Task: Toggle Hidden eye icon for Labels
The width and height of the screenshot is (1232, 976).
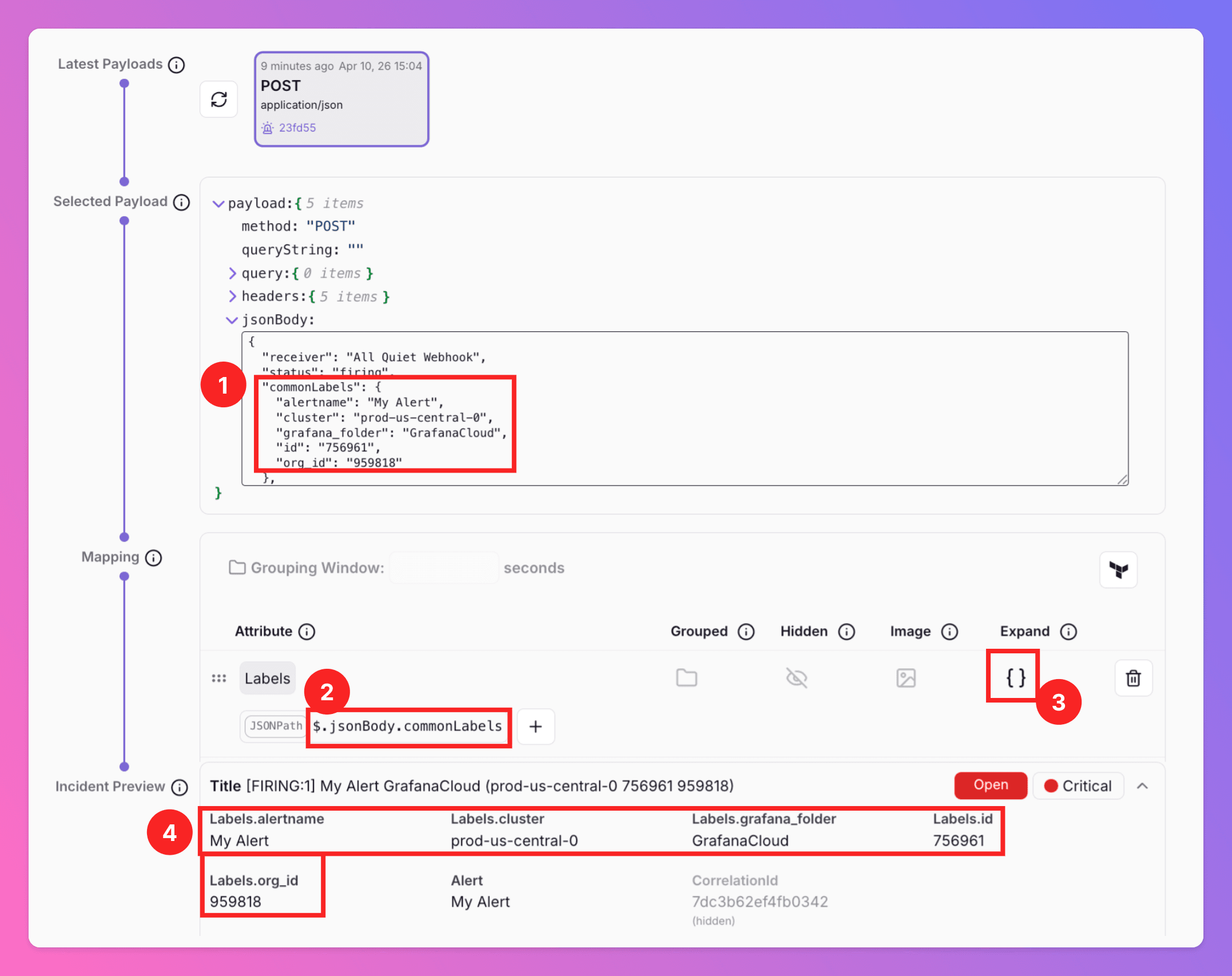Action: click(796, 678)
